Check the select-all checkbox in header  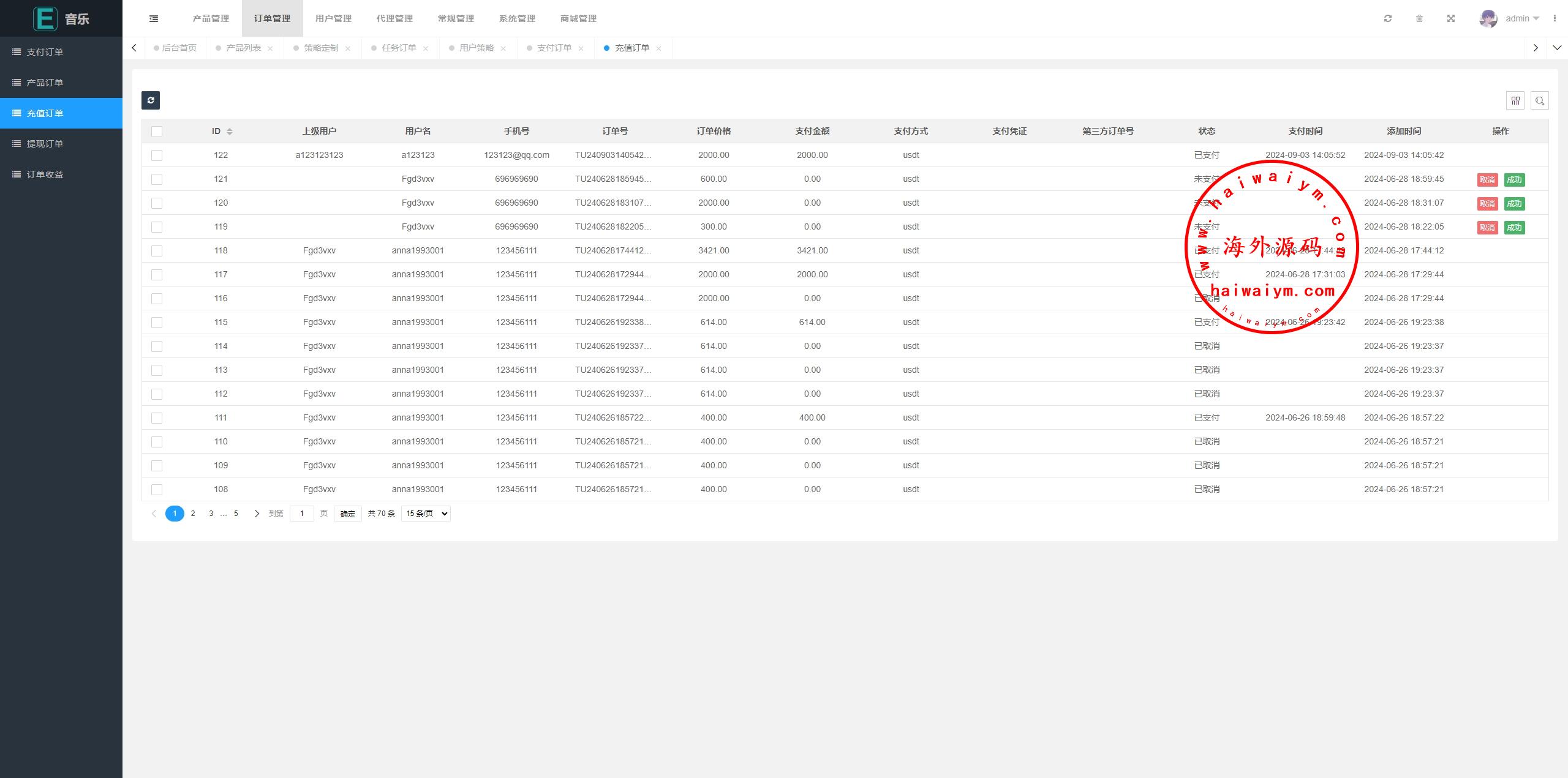coord(157,132)
